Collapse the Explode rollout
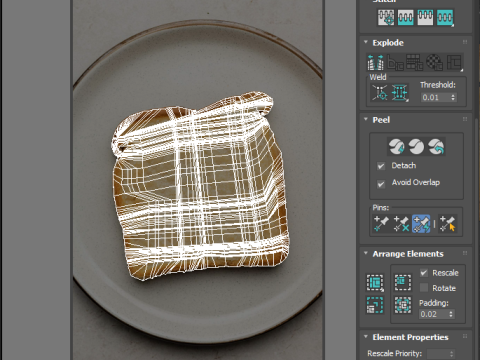This screenshot has width=480, height=360. coord(366,42)
